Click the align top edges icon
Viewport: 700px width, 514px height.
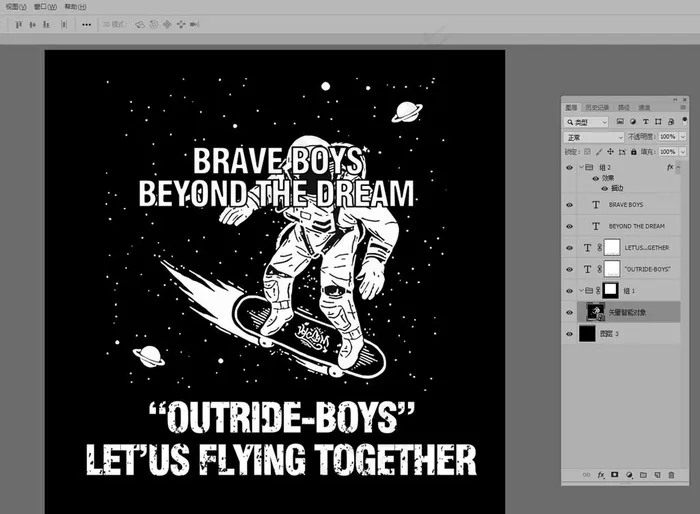coord(18,25)
